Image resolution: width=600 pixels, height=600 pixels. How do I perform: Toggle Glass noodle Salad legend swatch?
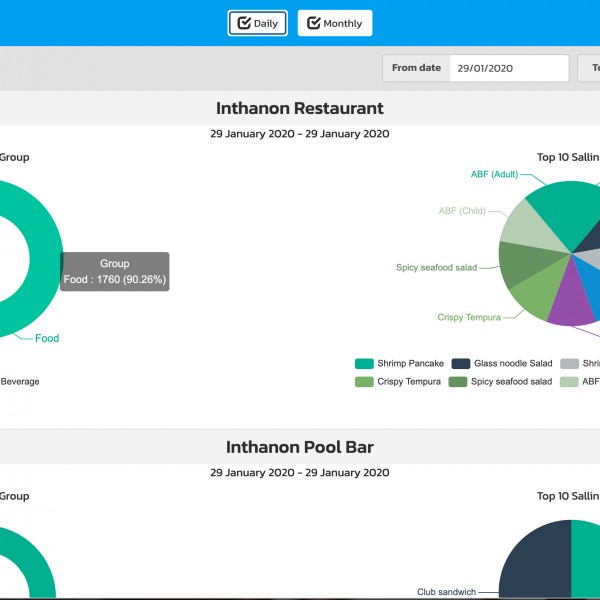pos(461,364)
